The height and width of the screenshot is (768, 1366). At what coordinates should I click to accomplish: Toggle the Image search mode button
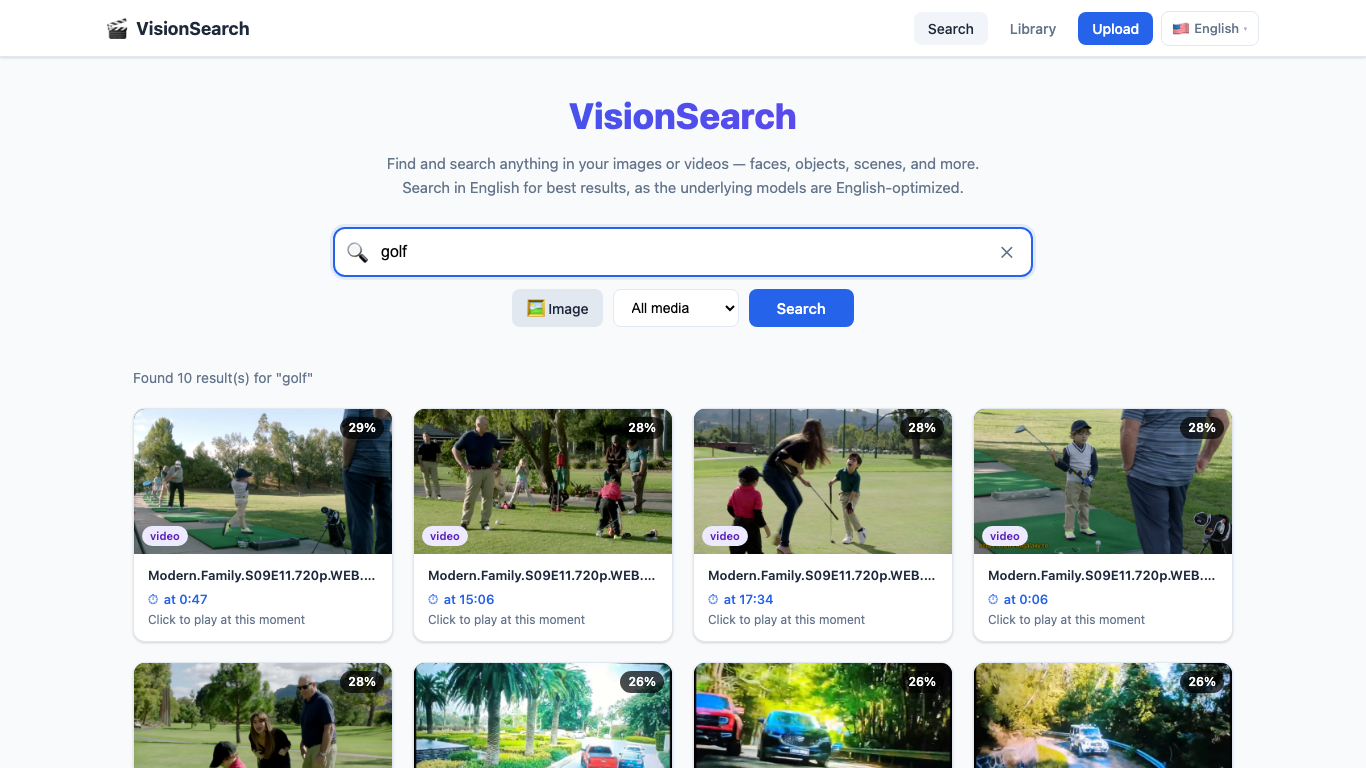pos(557,308)
